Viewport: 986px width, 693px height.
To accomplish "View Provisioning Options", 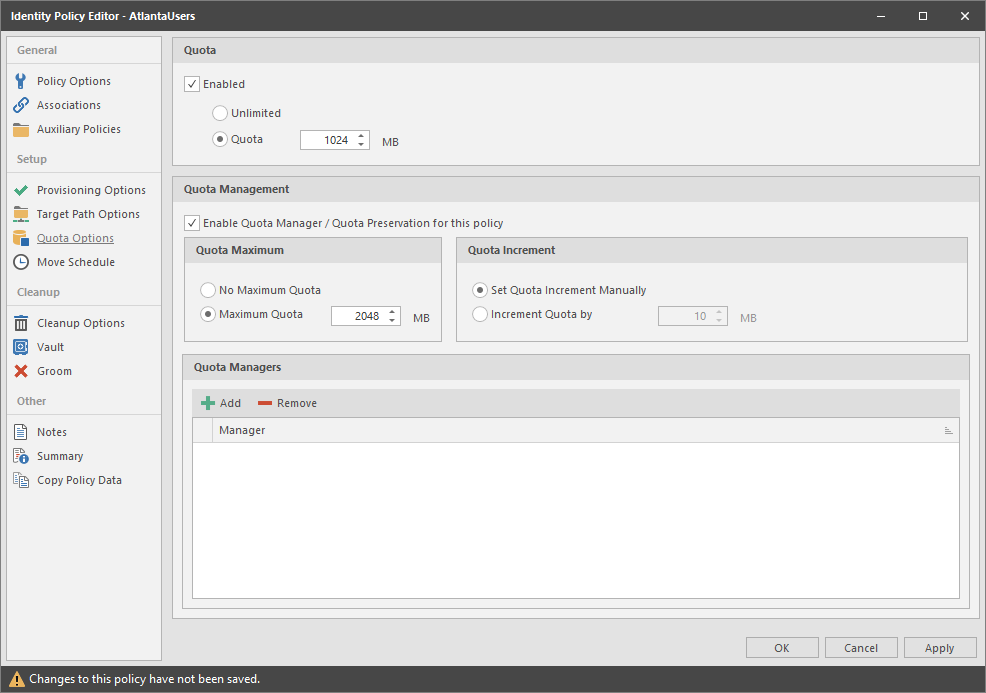I will tap(91, 189).
